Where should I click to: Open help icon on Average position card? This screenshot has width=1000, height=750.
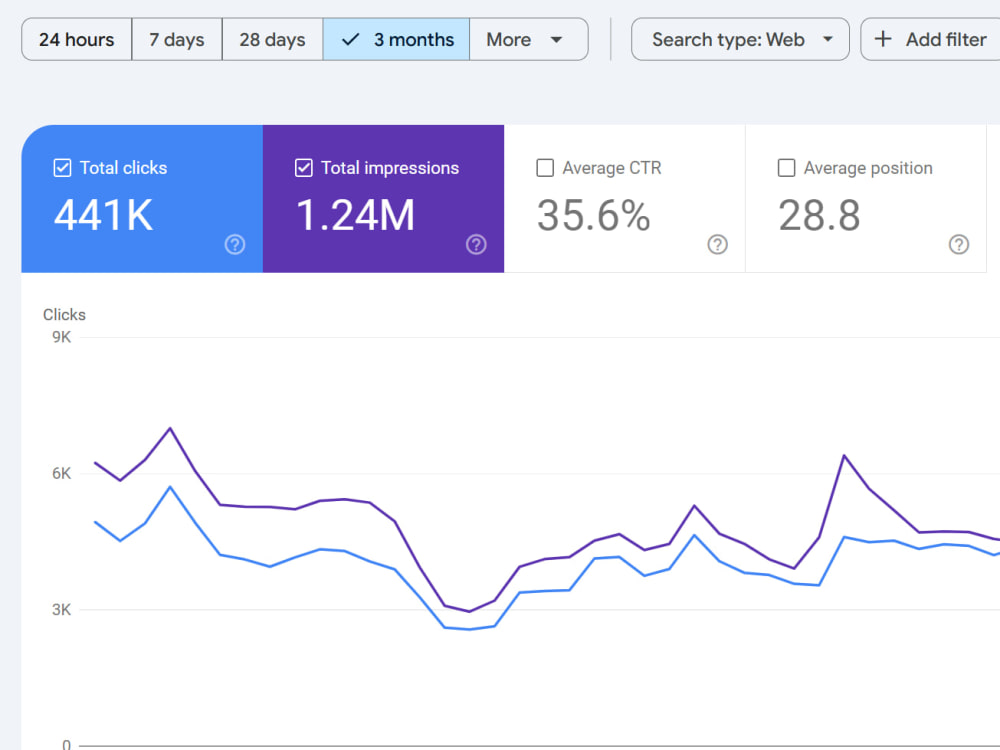coord(959,244)
